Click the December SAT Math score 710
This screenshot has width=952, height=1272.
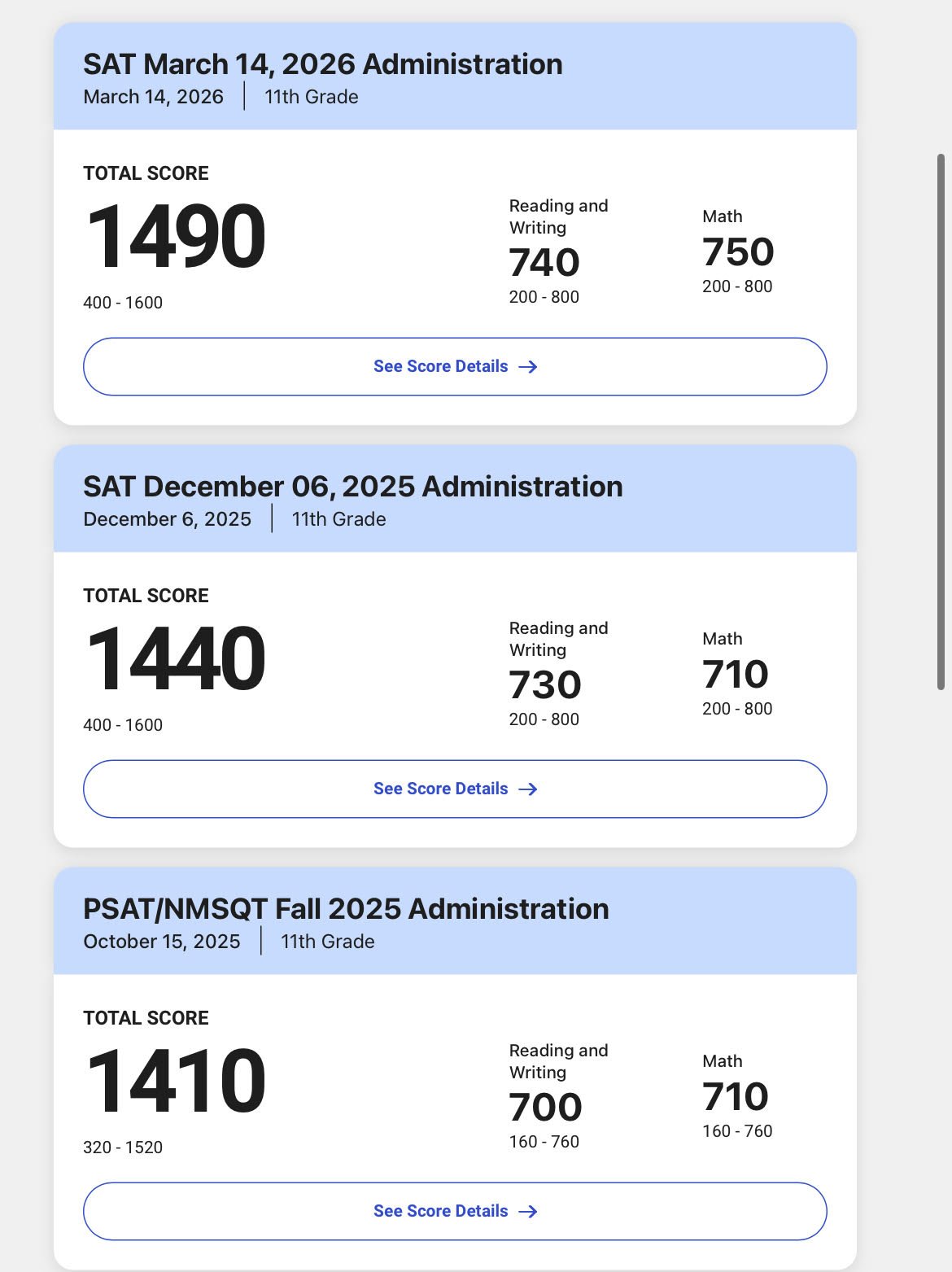(736, 674)
